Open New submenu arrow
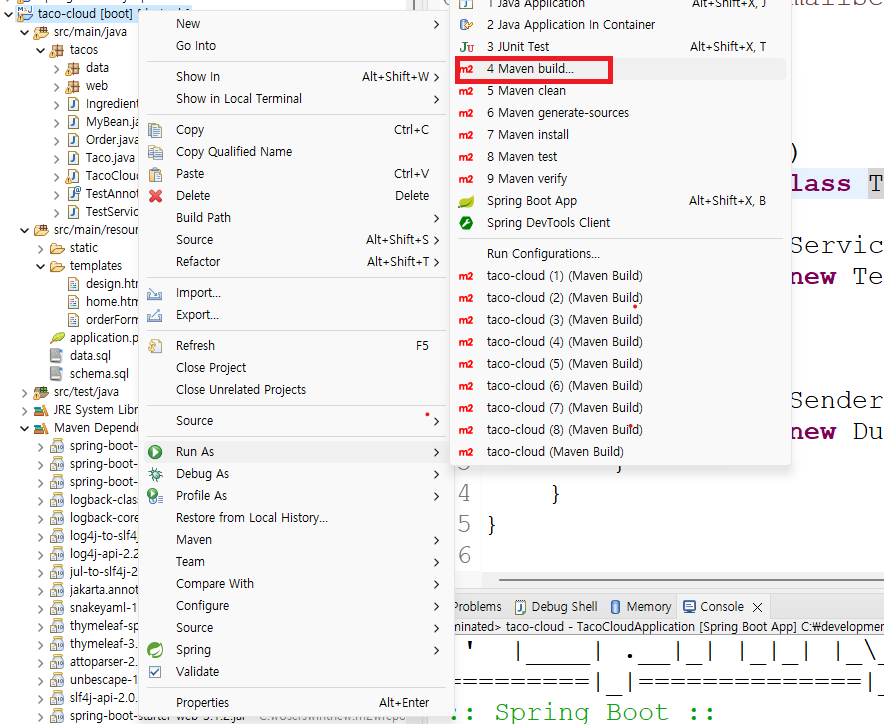884x724 pixels. click(x=436, y=24)
